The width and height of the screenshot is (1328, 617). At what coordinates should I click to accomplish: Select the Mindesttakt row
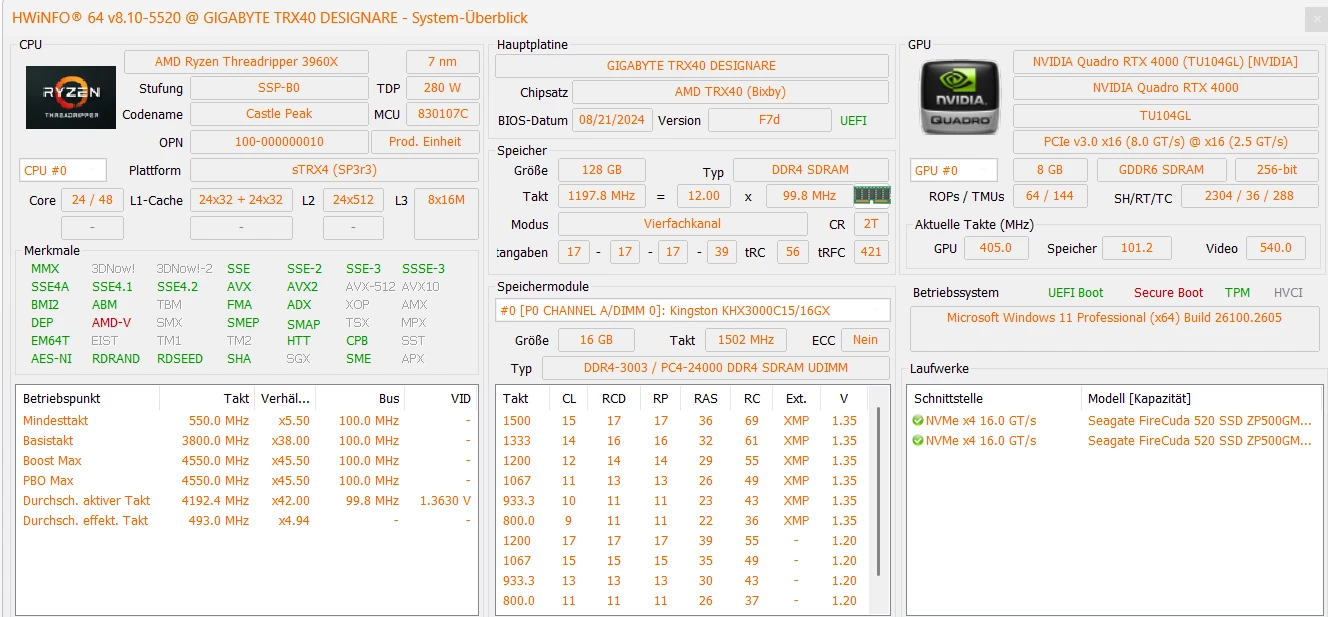247,421
